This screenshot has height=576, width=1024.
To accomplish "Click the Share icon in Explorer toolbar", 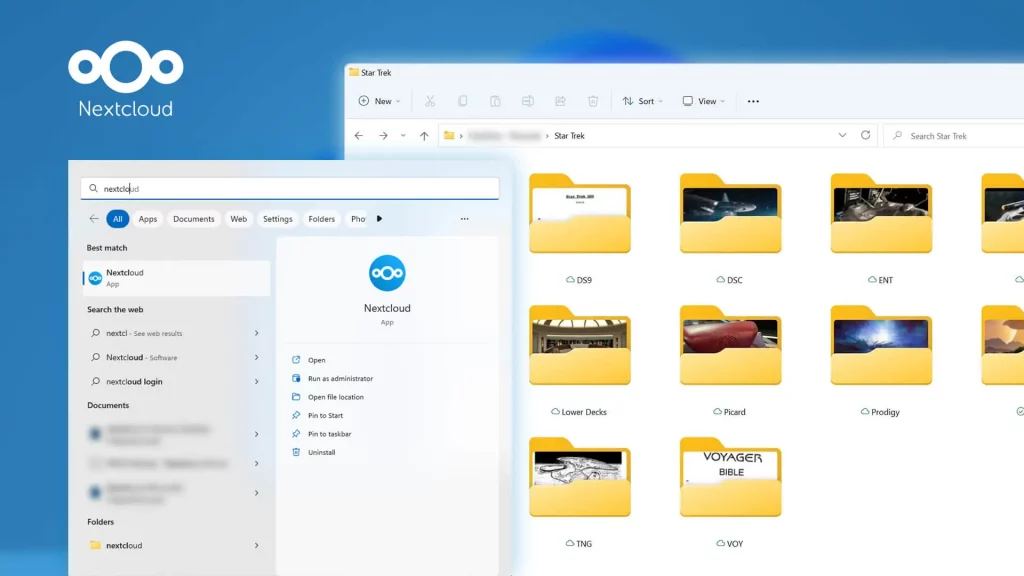I will pyautogui.click(x=560, y=100).
